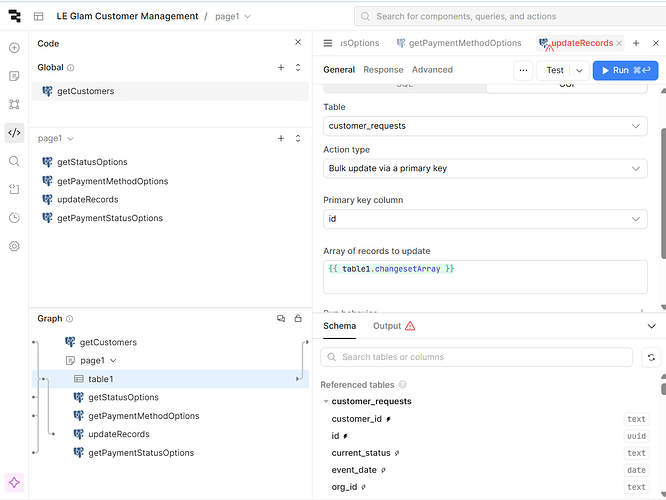The width and height of the screenshot is (666, 500).
Task: Collapse the customer_requests schema table
Action: [x=324, y=402]
